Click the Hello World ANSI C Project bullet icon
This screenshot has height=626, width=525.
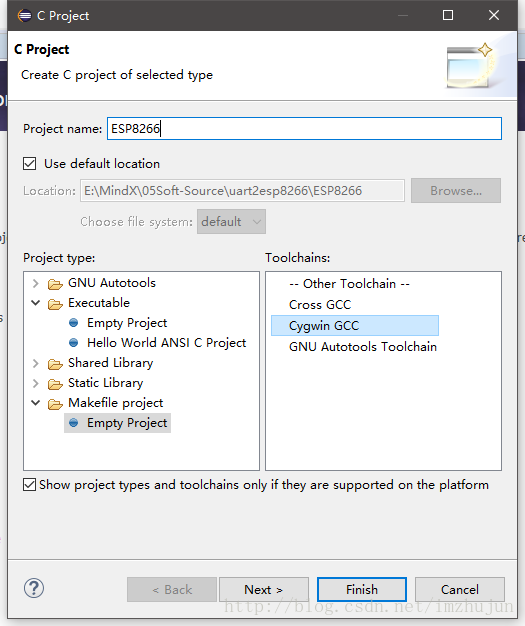click(73, 343)
